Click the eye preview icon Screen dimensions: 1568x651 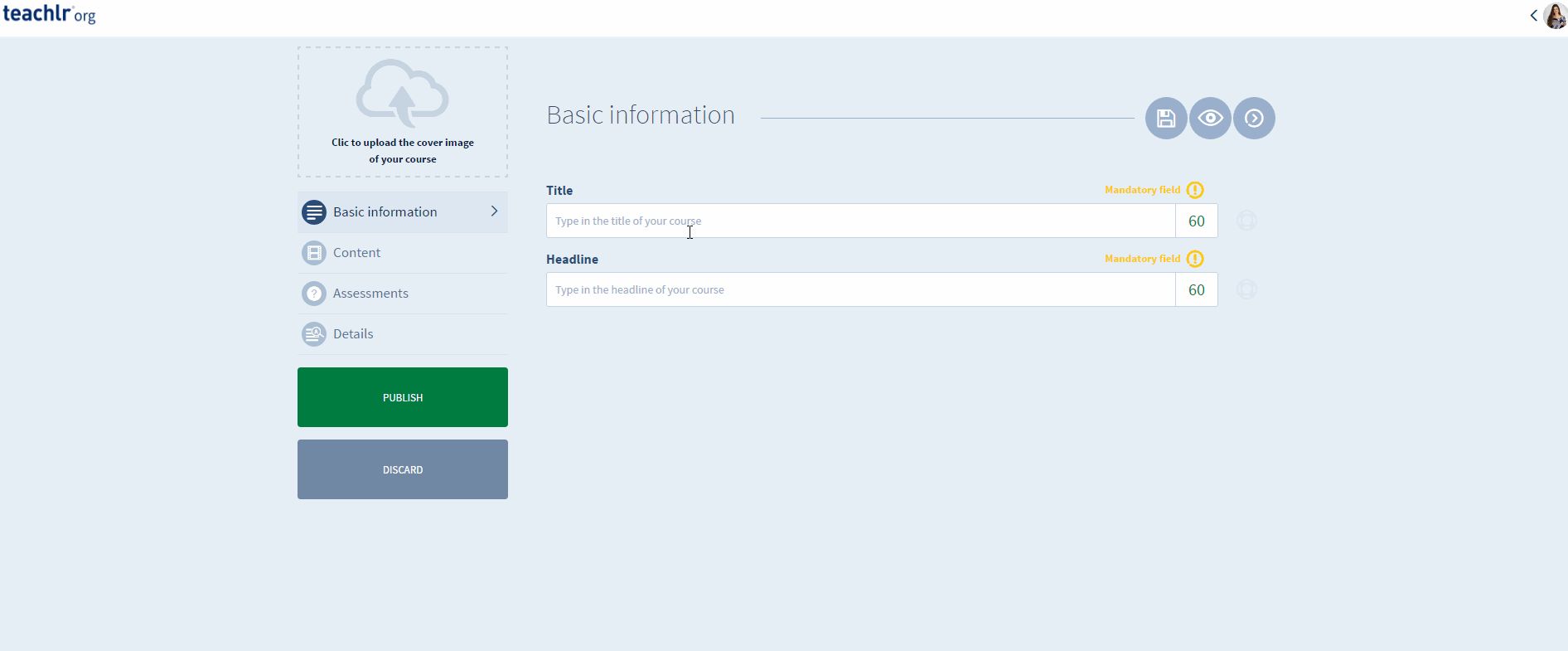[x=1210, y=119]
